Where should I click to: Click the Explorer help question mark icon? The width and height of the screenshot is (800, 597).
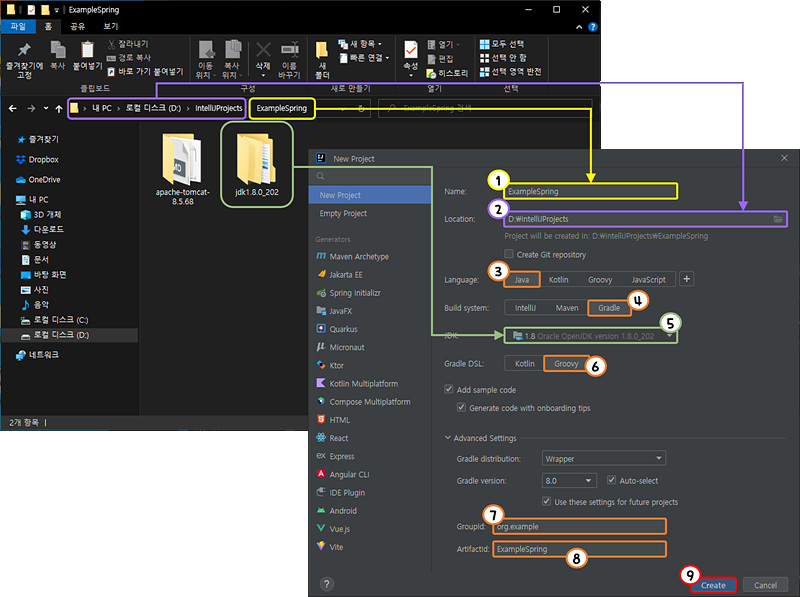click(593, 27)
